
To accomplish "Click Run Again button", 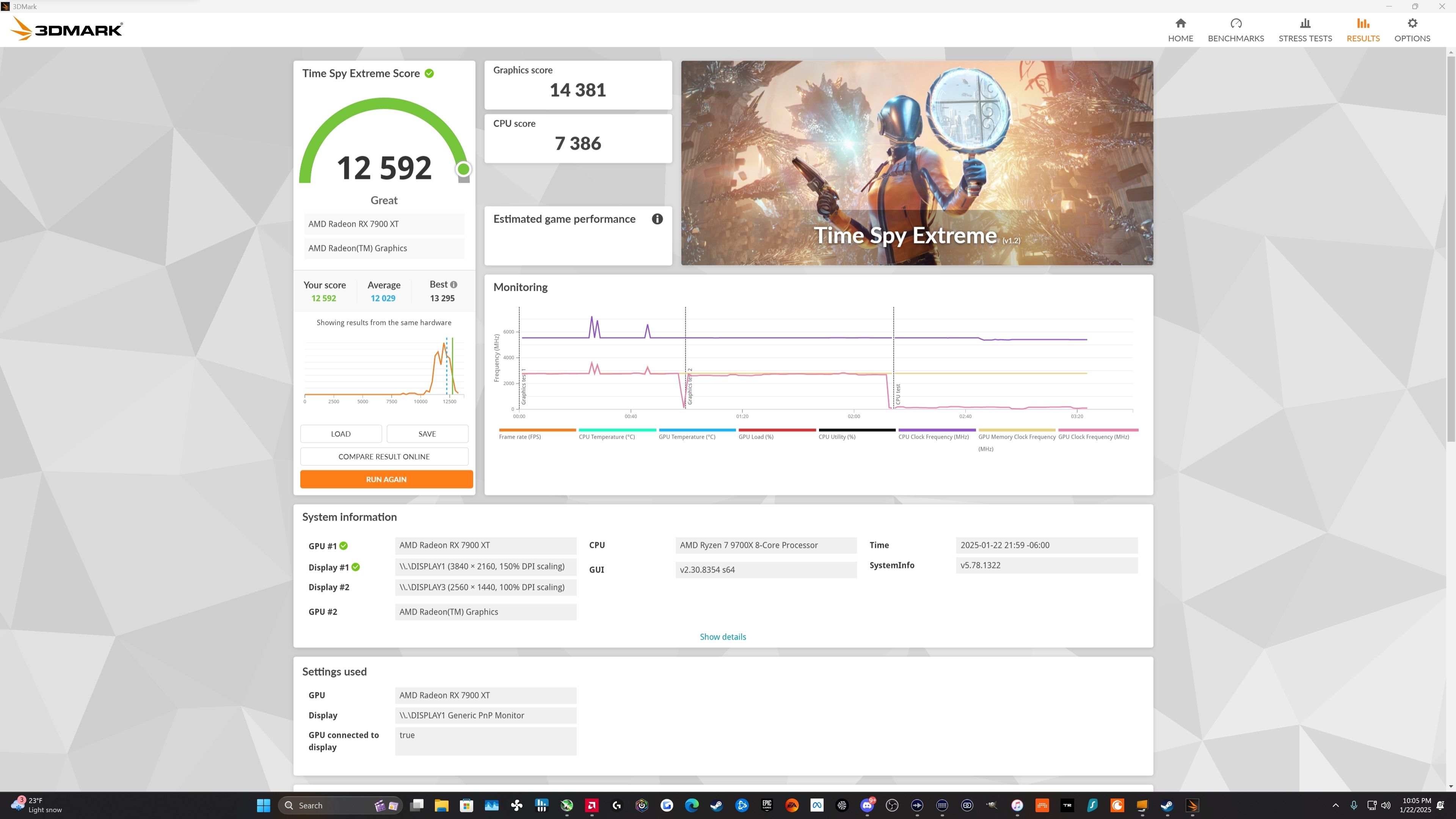I will tap(386, 479).
